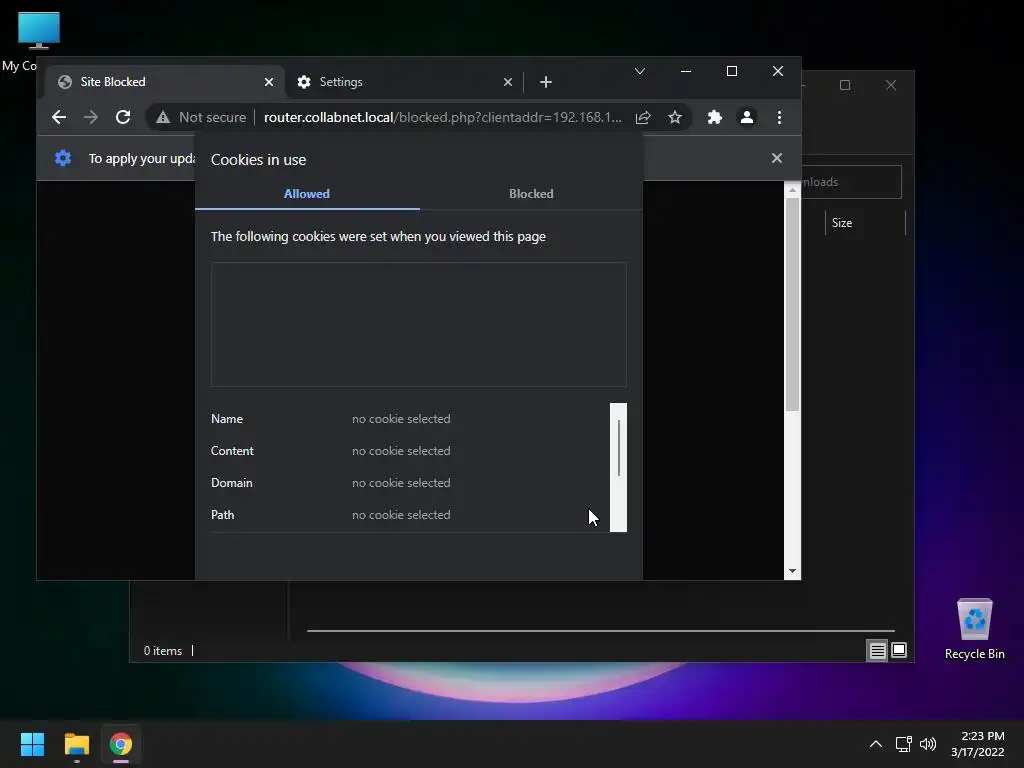Image resolution: width=1024 pixels, height=768 pixels.
Task: Go back using Chrome's back arrow
Action: [x=59, y=118]
